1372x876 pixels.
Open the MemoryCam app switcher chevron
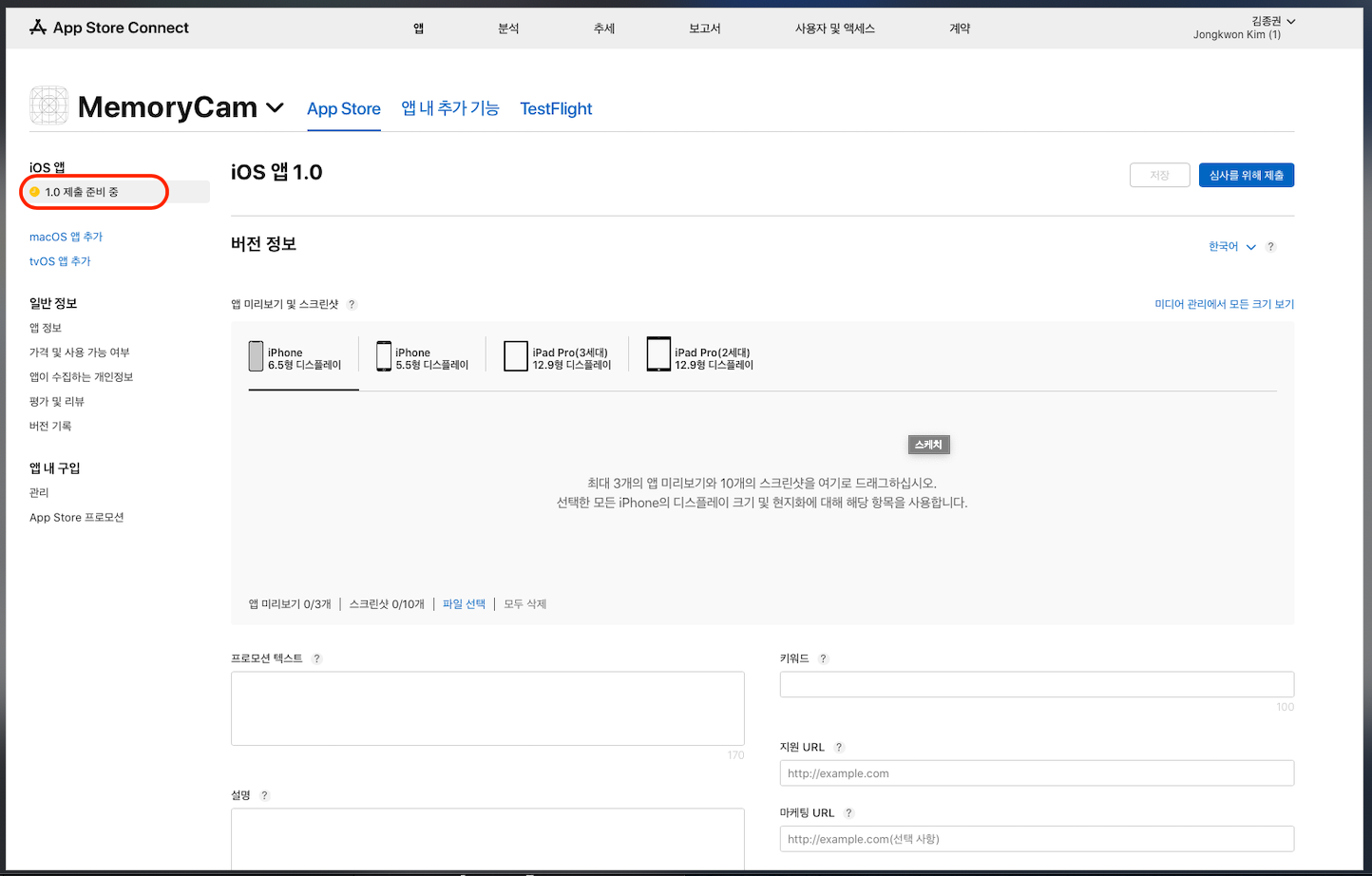(x=275, y=108)
